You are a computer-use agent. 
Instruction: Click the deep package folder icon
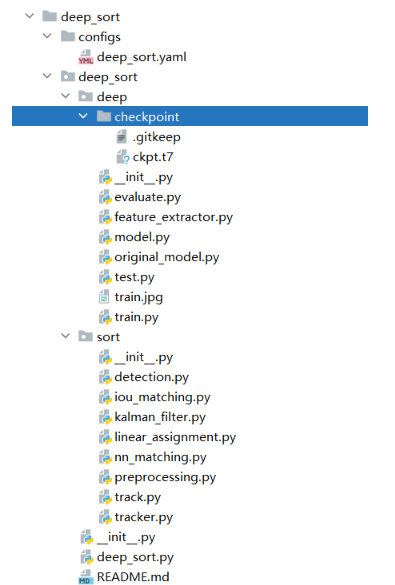click(x=85, y=96)
